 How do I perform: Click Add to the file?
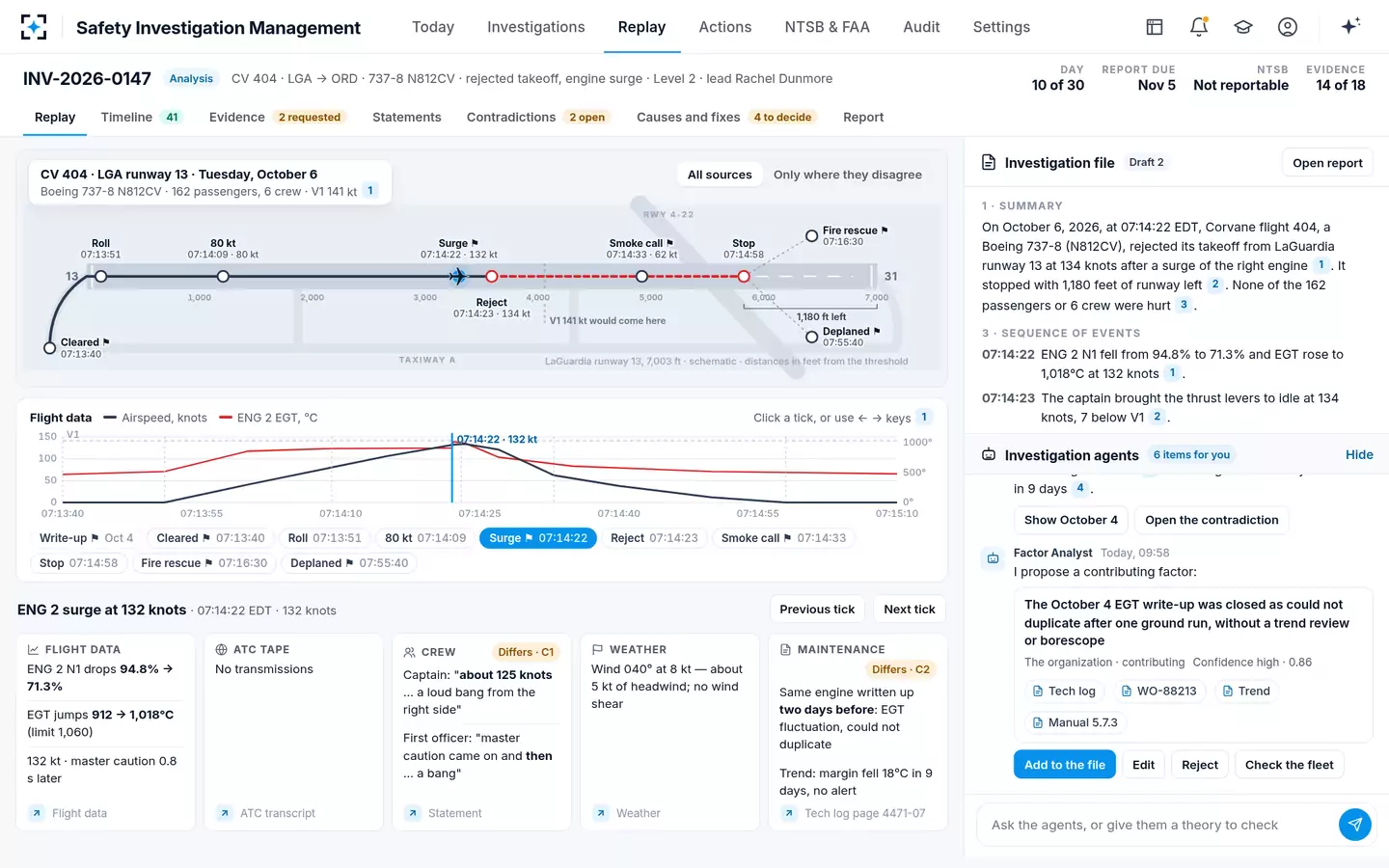(1065, 765)
